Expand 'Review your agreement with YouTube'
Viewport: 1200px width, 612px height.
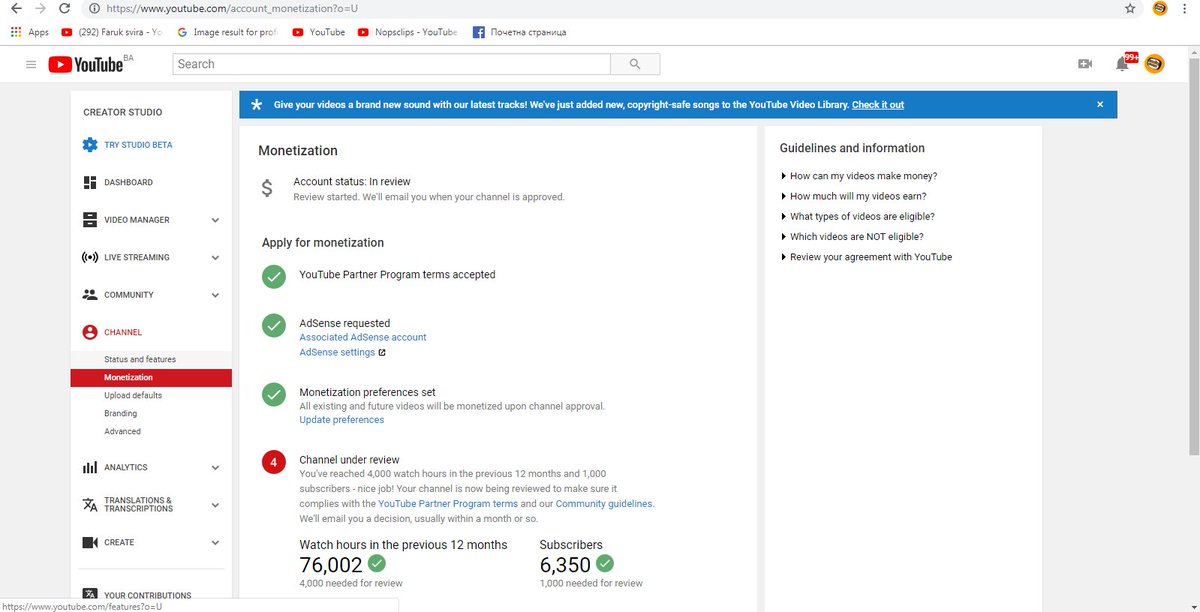tap(866, 257)
